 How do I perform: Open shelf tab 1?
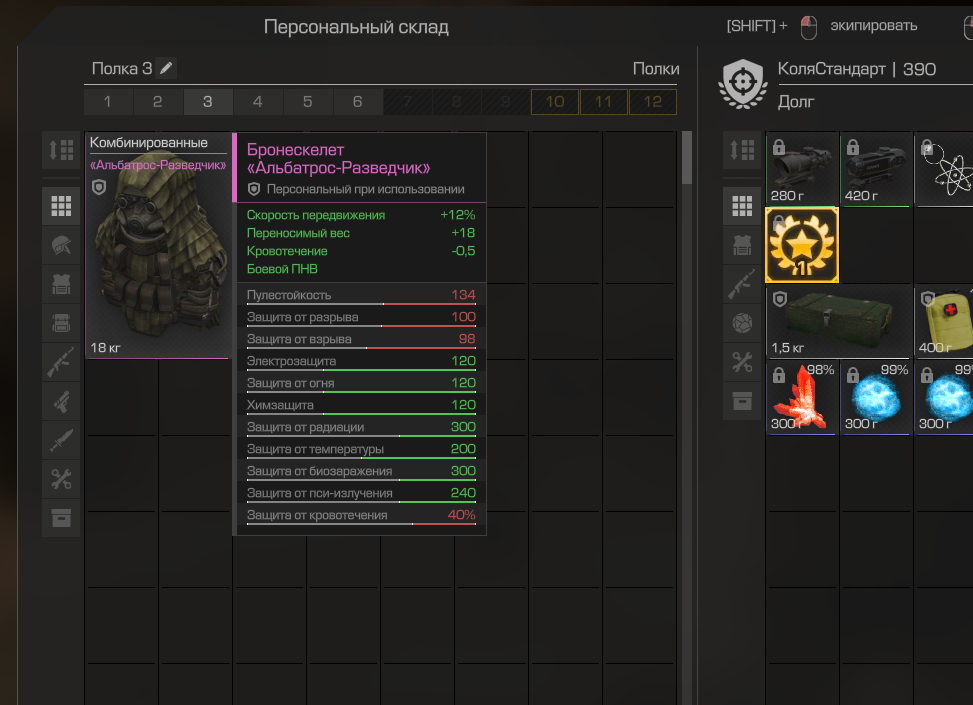tap(108, 102)
